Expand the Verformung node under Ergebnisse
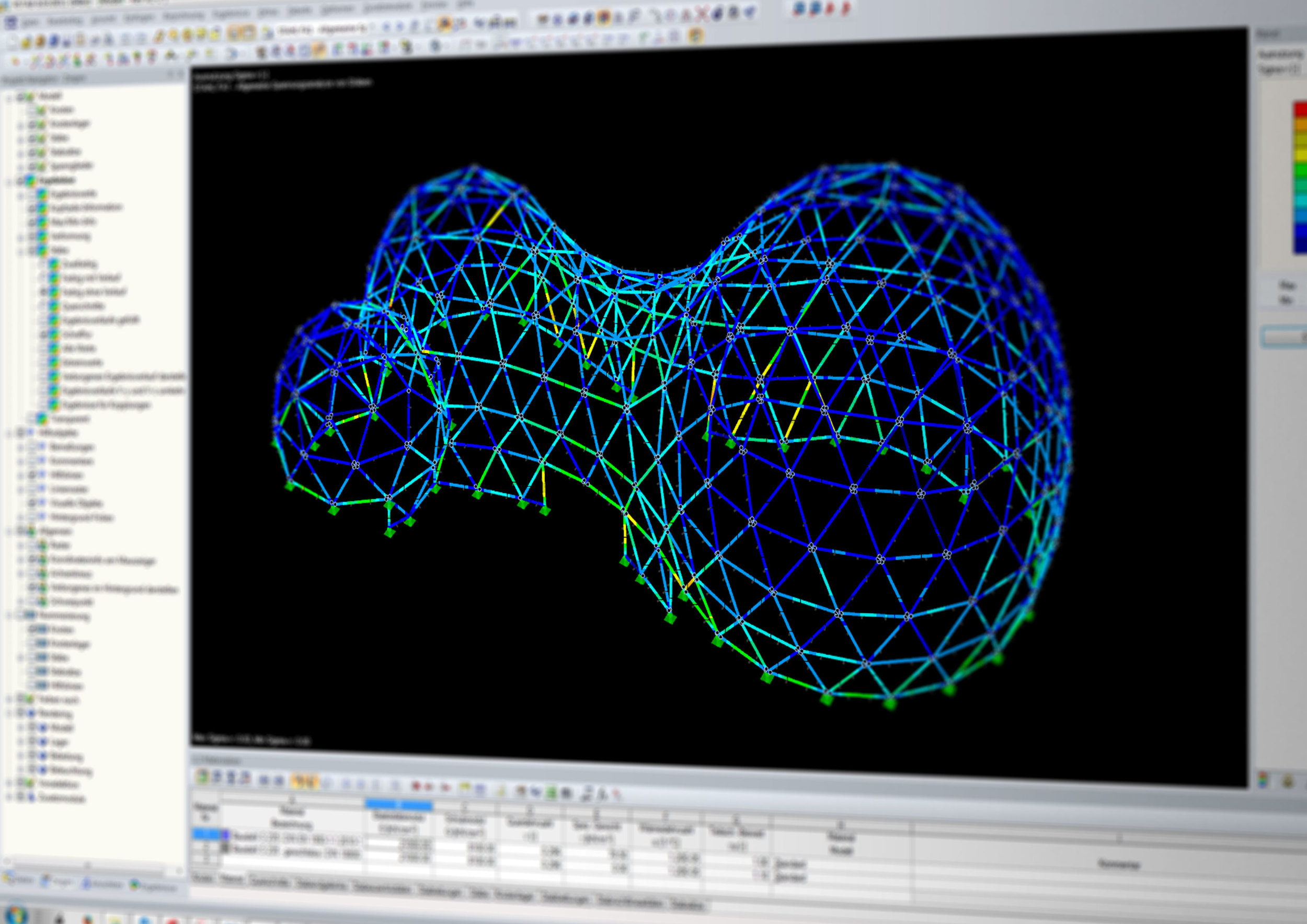Image resolution: width=1307 pixels, height=924 pixels. pyautogui.click(x=20, y=237)
